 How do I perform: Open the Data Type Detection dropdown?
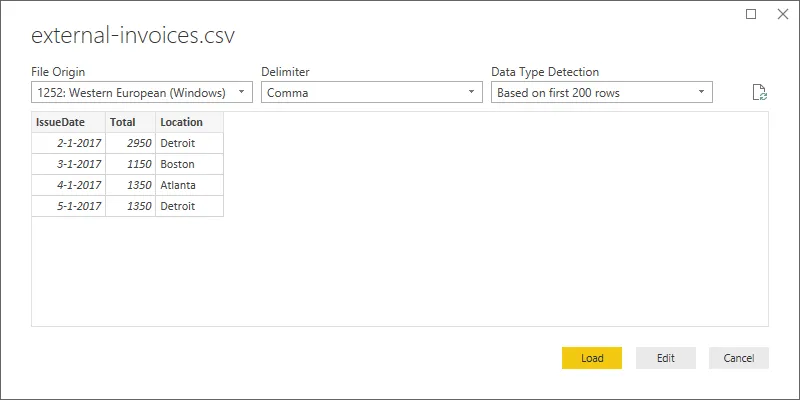(x=601, y=93)
